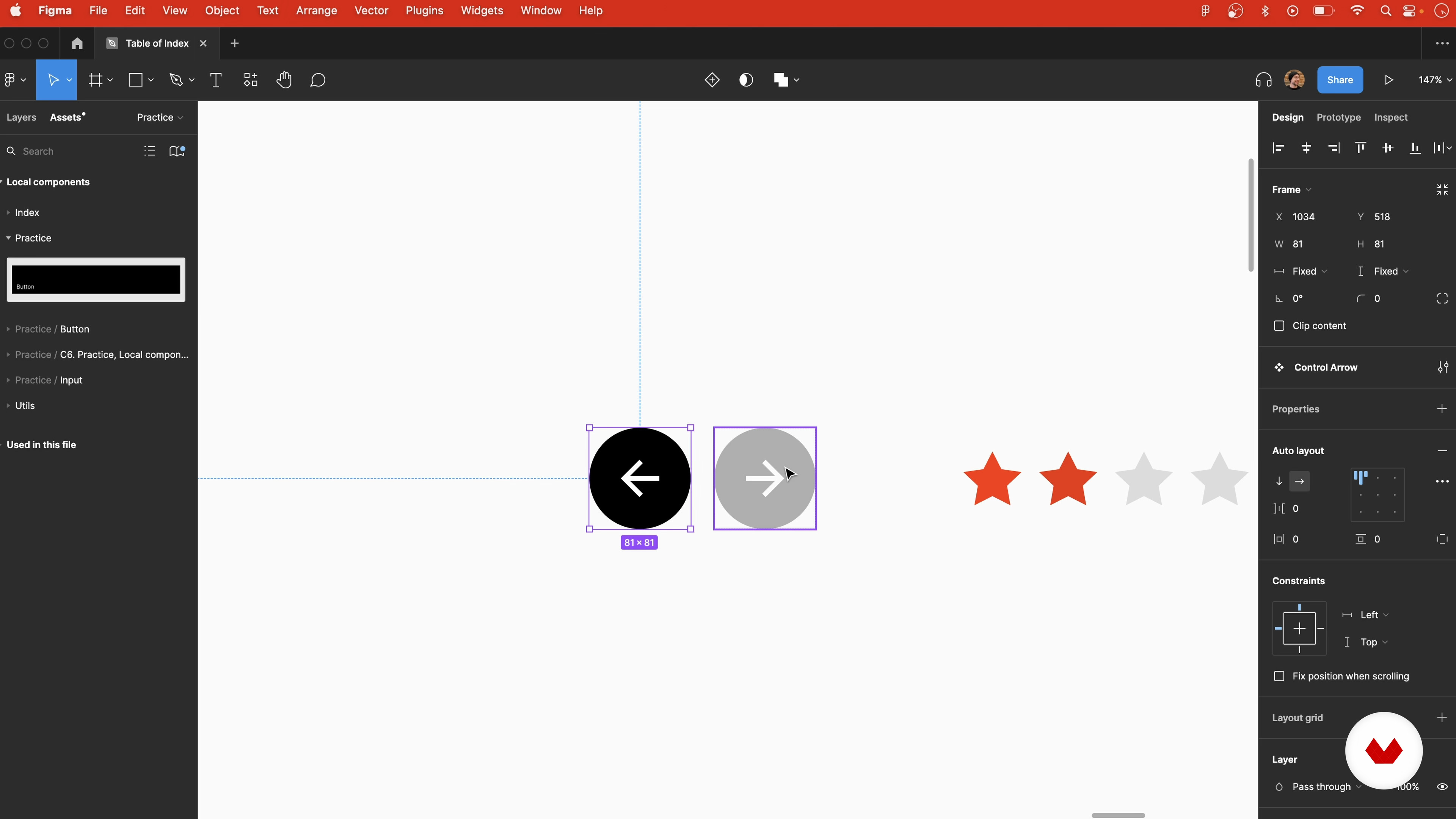Select the Rectangle shape tool
The image size is (1456, 819).
point(136,80)
